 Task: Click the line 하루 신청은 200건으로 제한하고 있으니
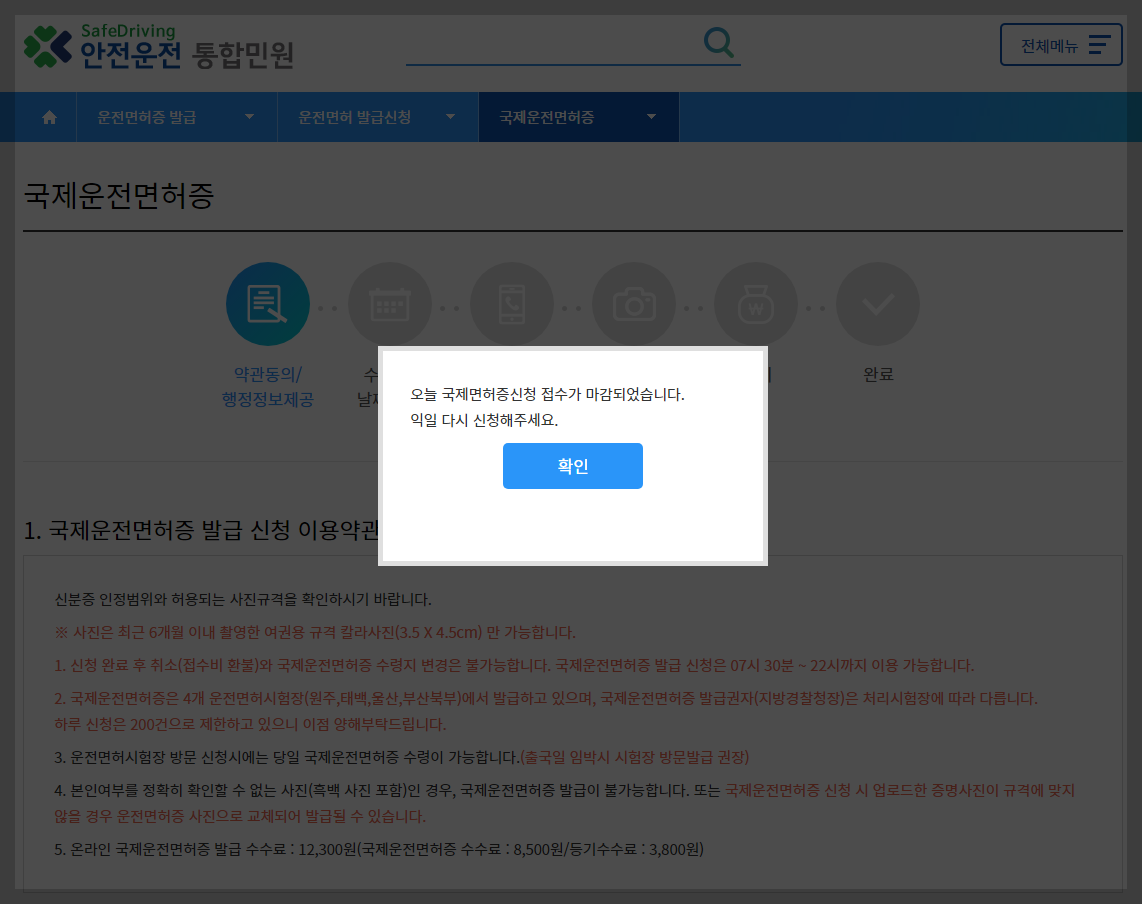(x=250, y=724)
